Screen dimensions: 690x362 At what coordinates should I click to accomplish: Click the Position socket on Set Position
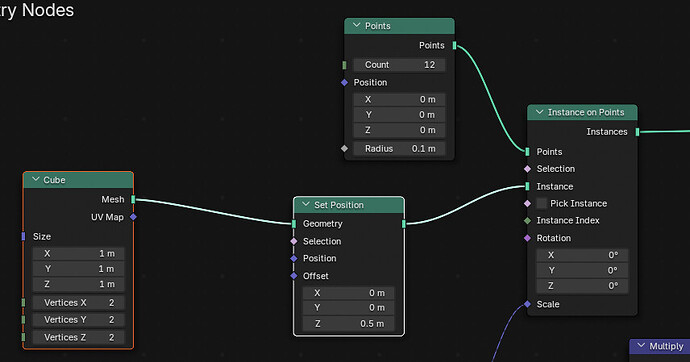[x=294, y=258]
